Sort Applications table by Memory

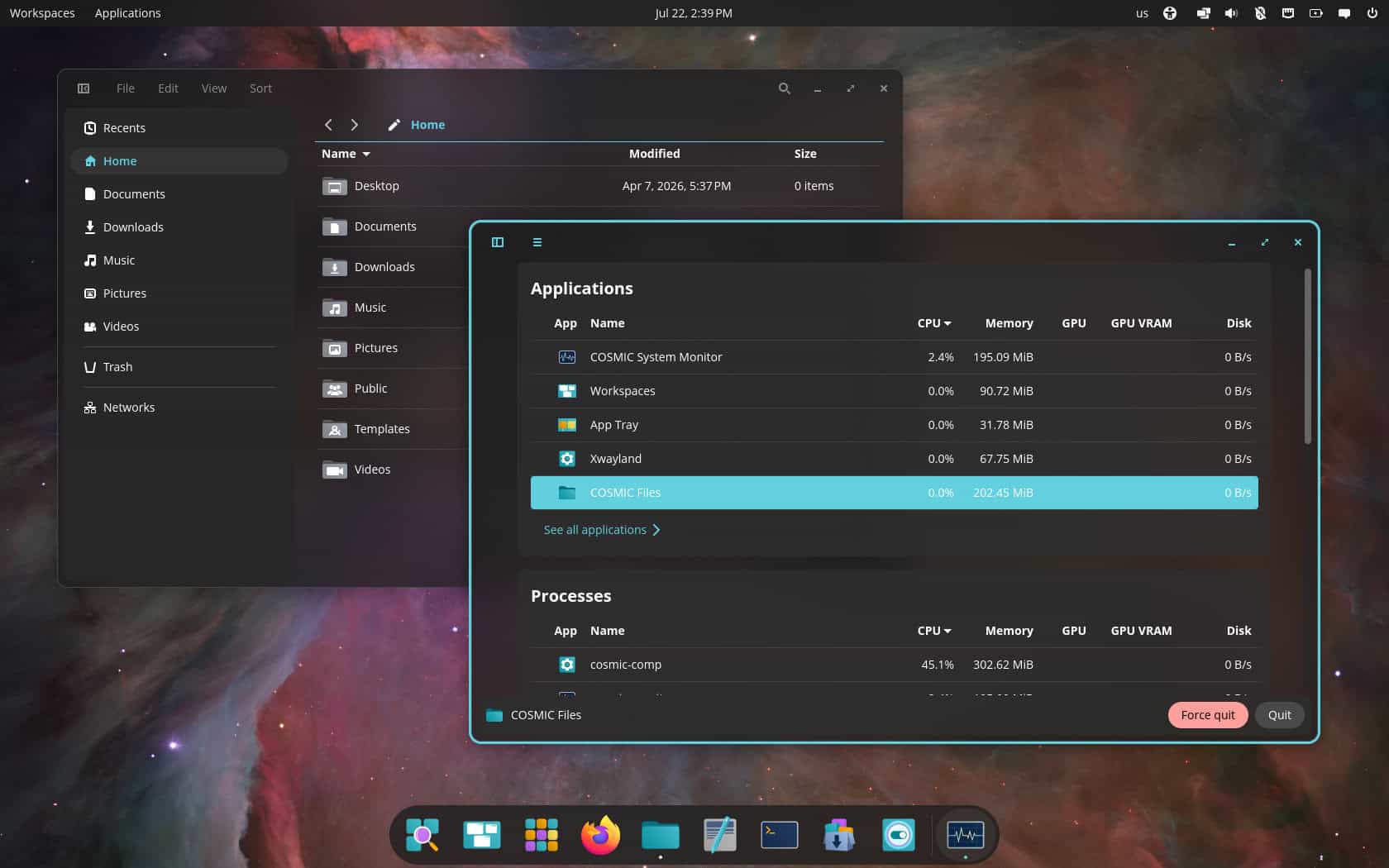(x=1009, y=323)
